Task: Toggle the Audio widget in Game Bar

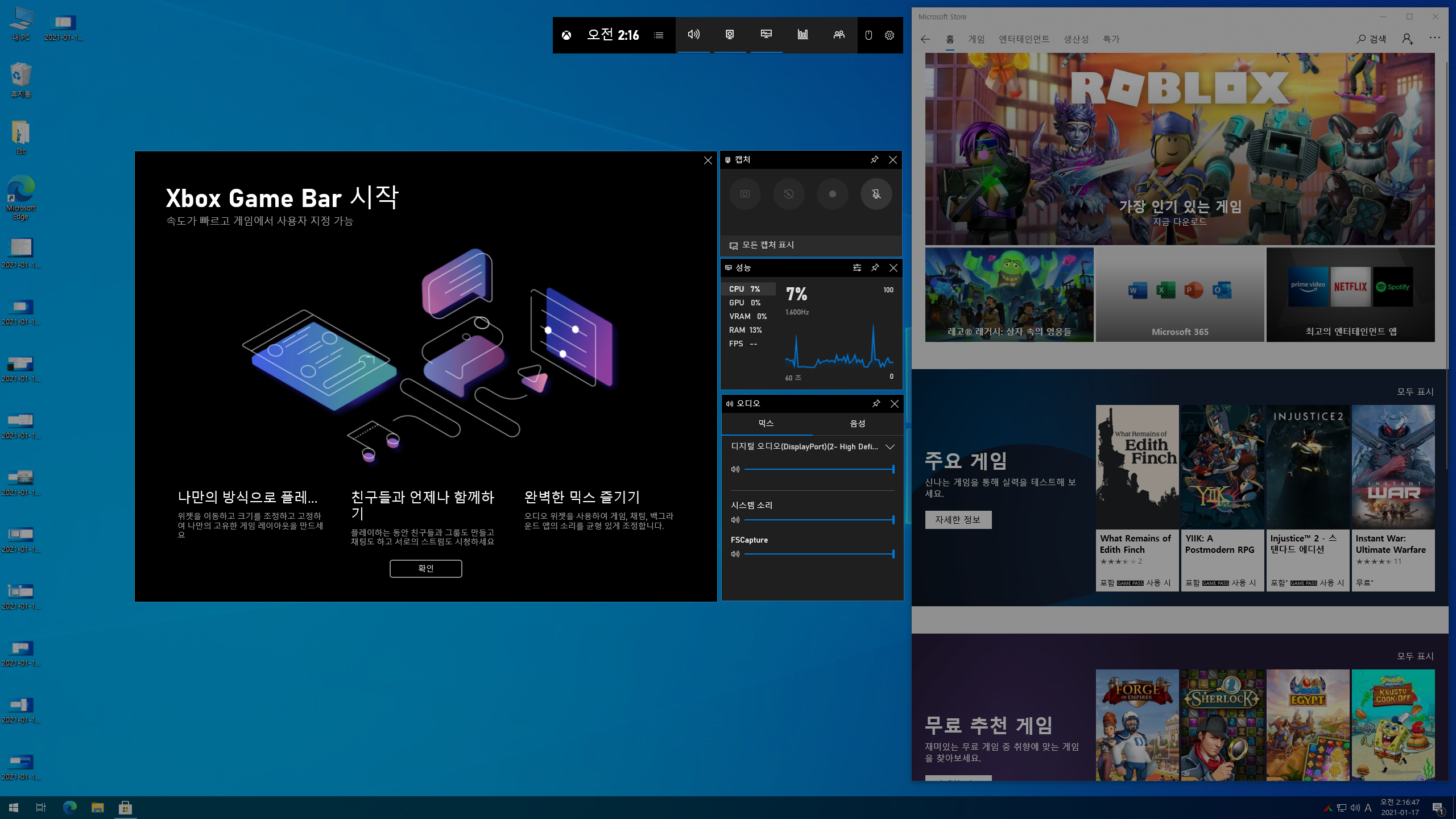Action: [x=693, y=35]
